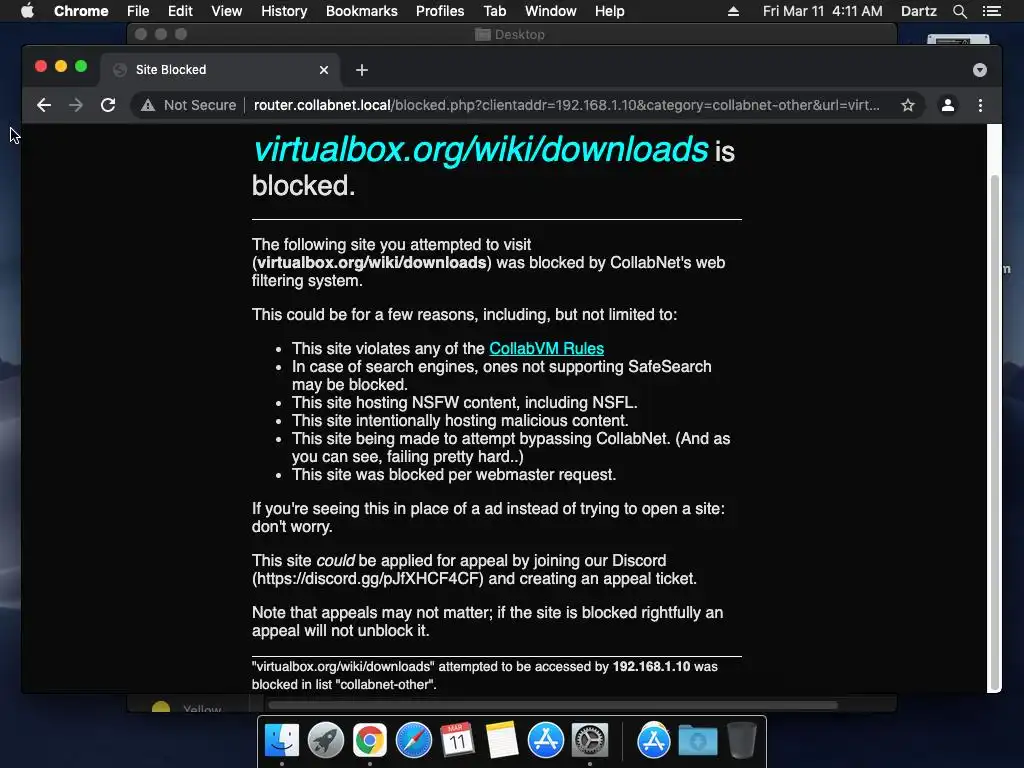Click the Not Secure warning icon

click(x=148, y=105)
